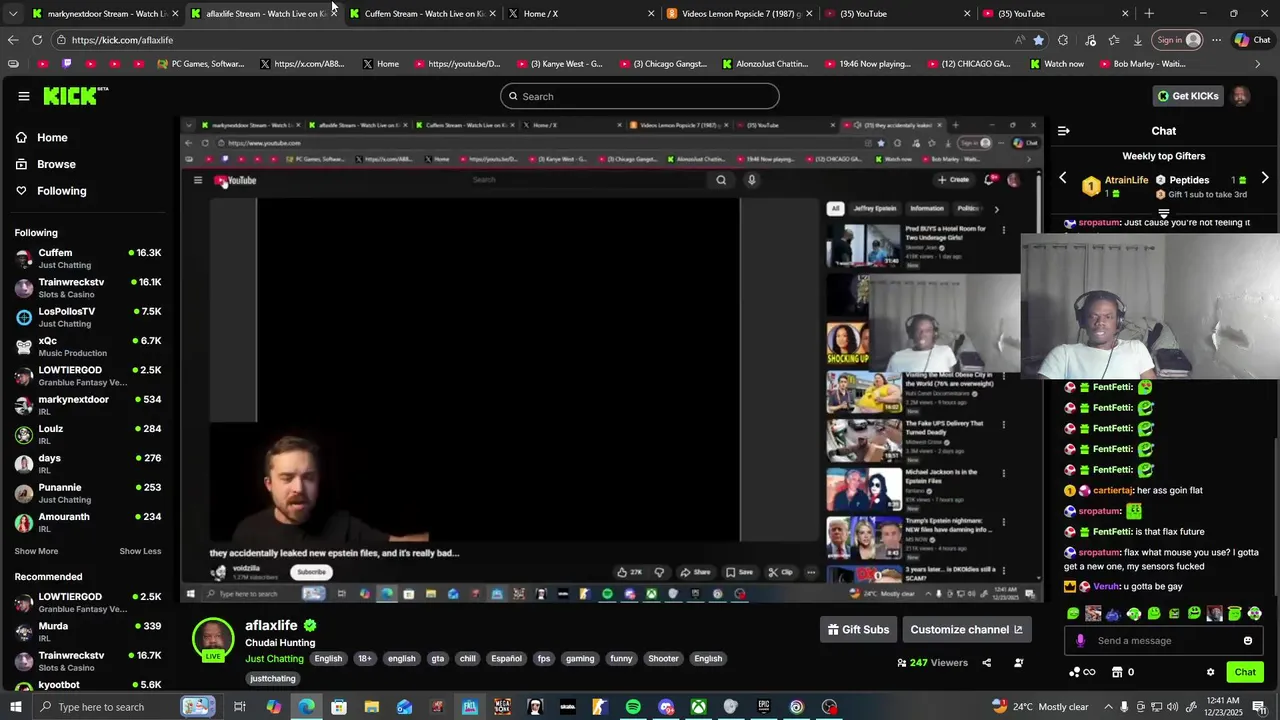This screenshot has height=720, width=1280.
Task: Collapse Following list with Show Less
Action: (140, 551)
